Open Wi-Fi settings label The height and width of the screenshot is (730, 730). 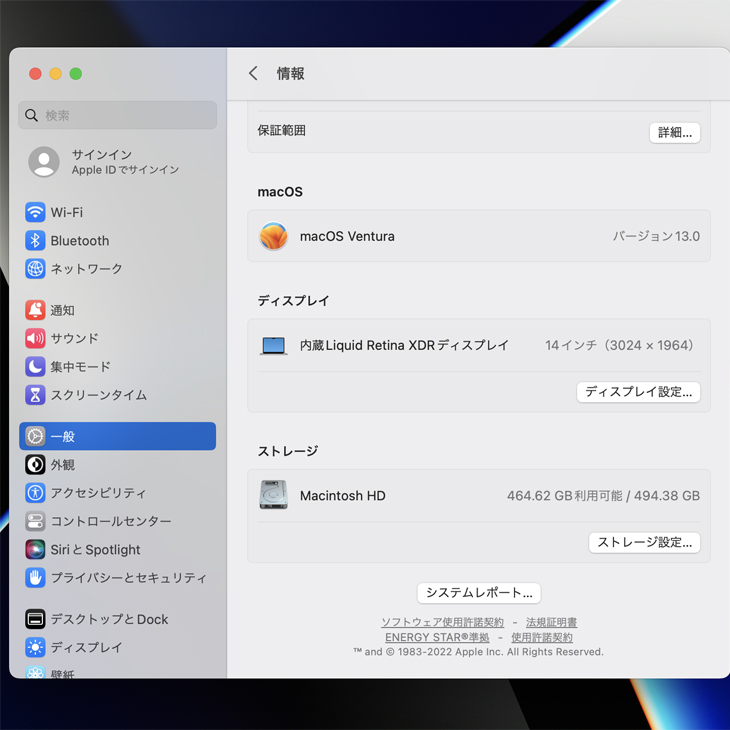pos(67,212)
